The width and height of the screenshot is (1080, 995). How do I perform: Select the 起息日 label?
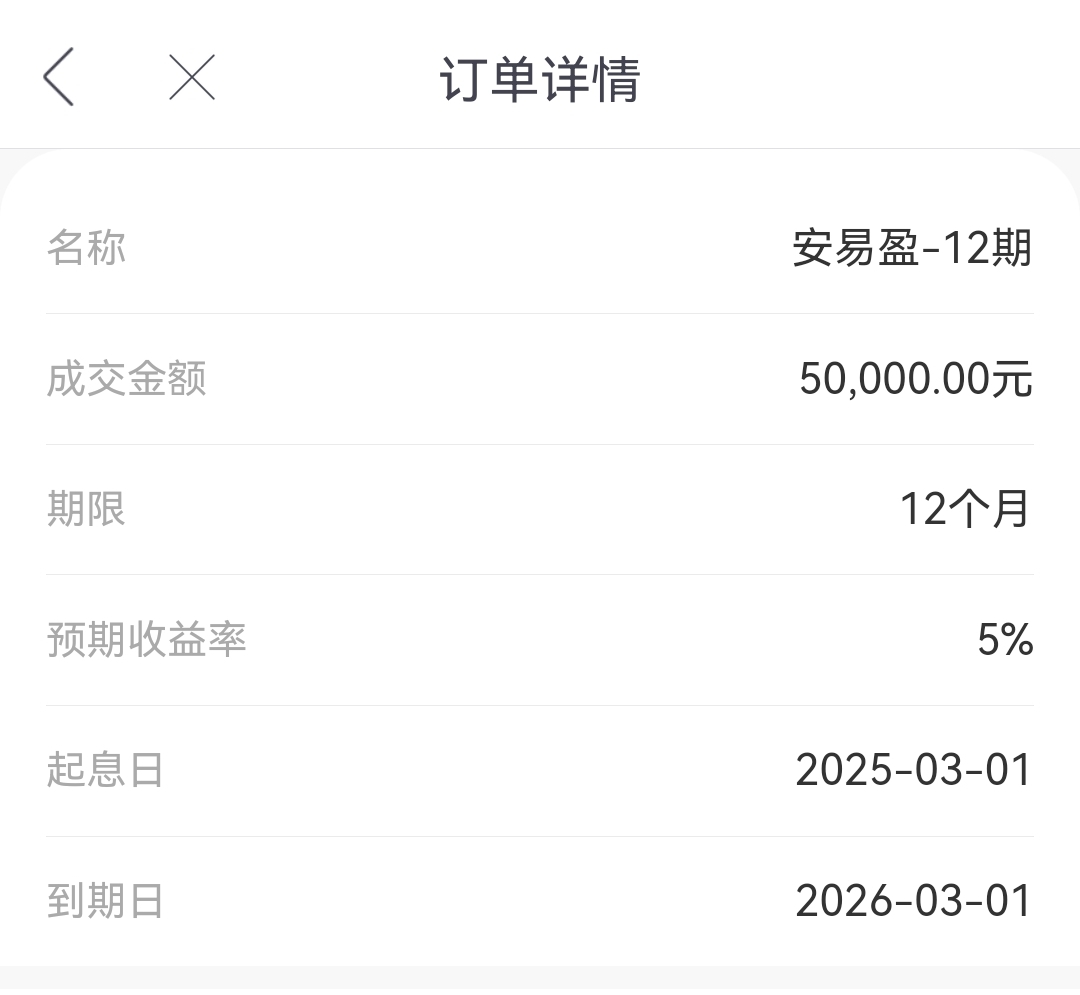tap(105, 769)
